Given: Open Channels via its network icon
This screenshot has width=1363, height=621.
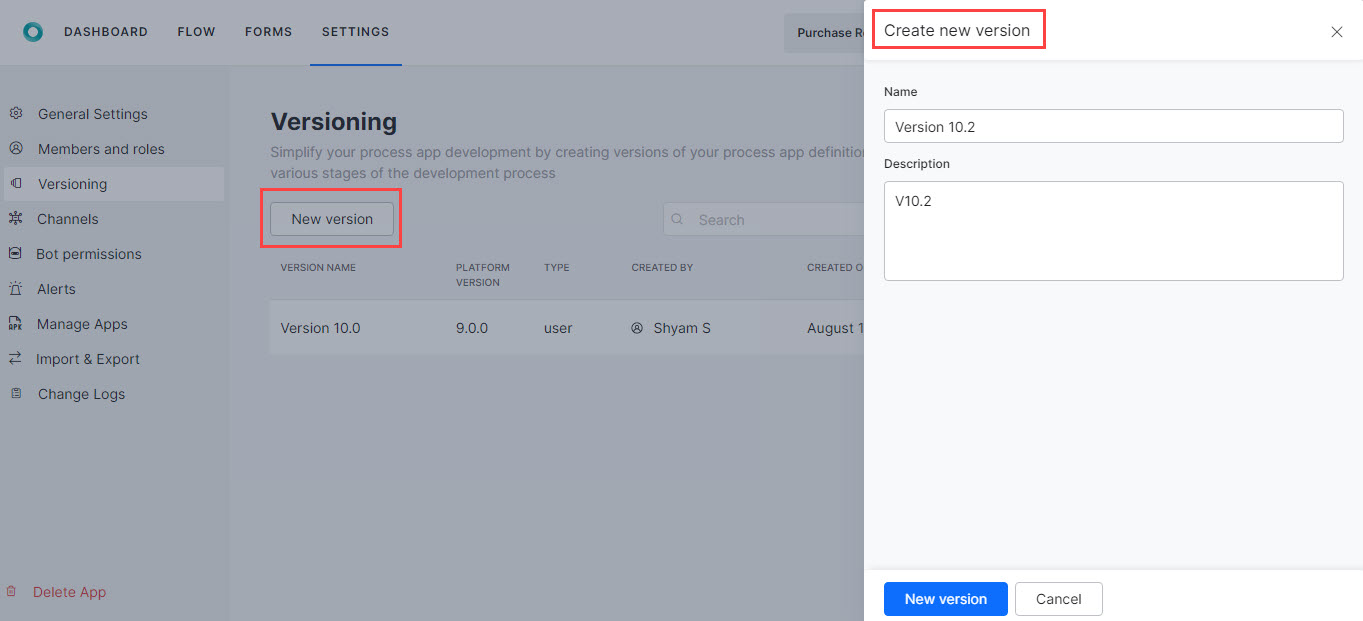Looking at the screenshot, I should point(16,218).
